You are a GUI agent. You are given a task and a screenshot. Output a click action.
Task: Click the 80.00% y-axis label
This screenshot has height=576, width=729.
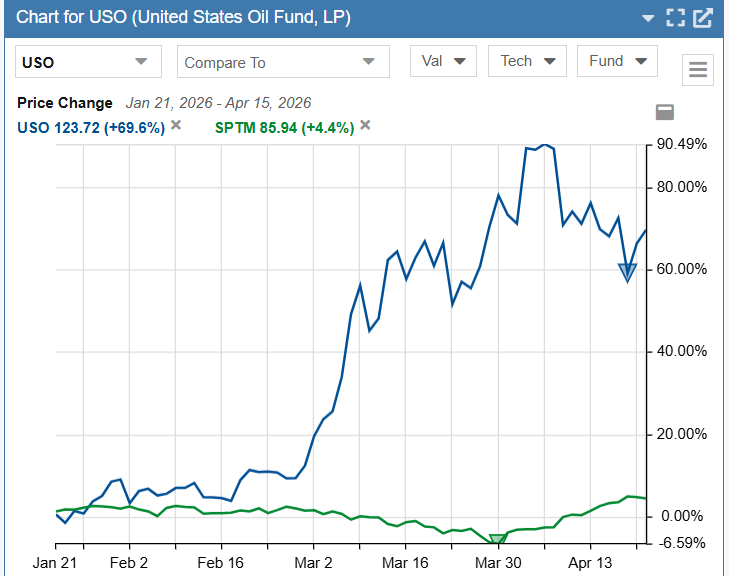682,187
